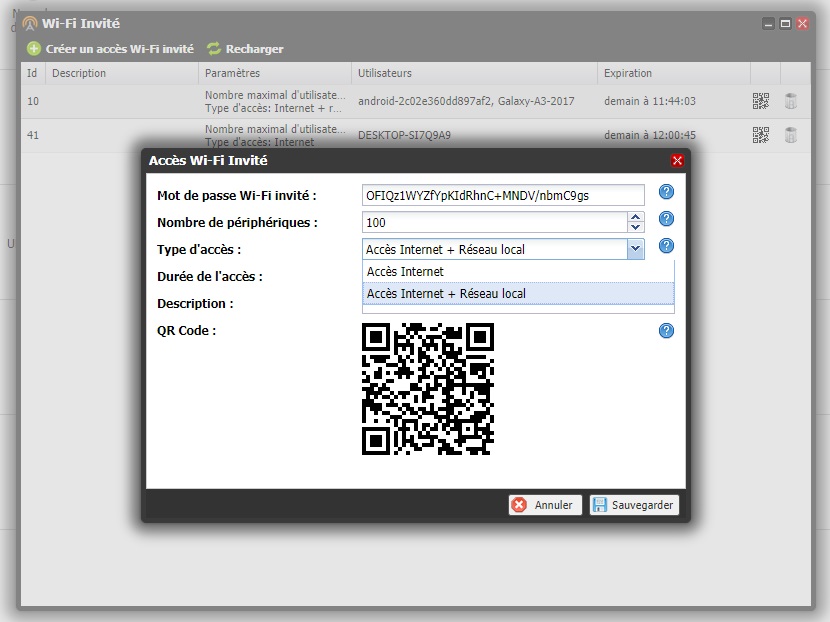This screenshot has height=622, width=830.
Task: Click help icon next to Wi-Fi password
Action: click(x=666, y=193)
